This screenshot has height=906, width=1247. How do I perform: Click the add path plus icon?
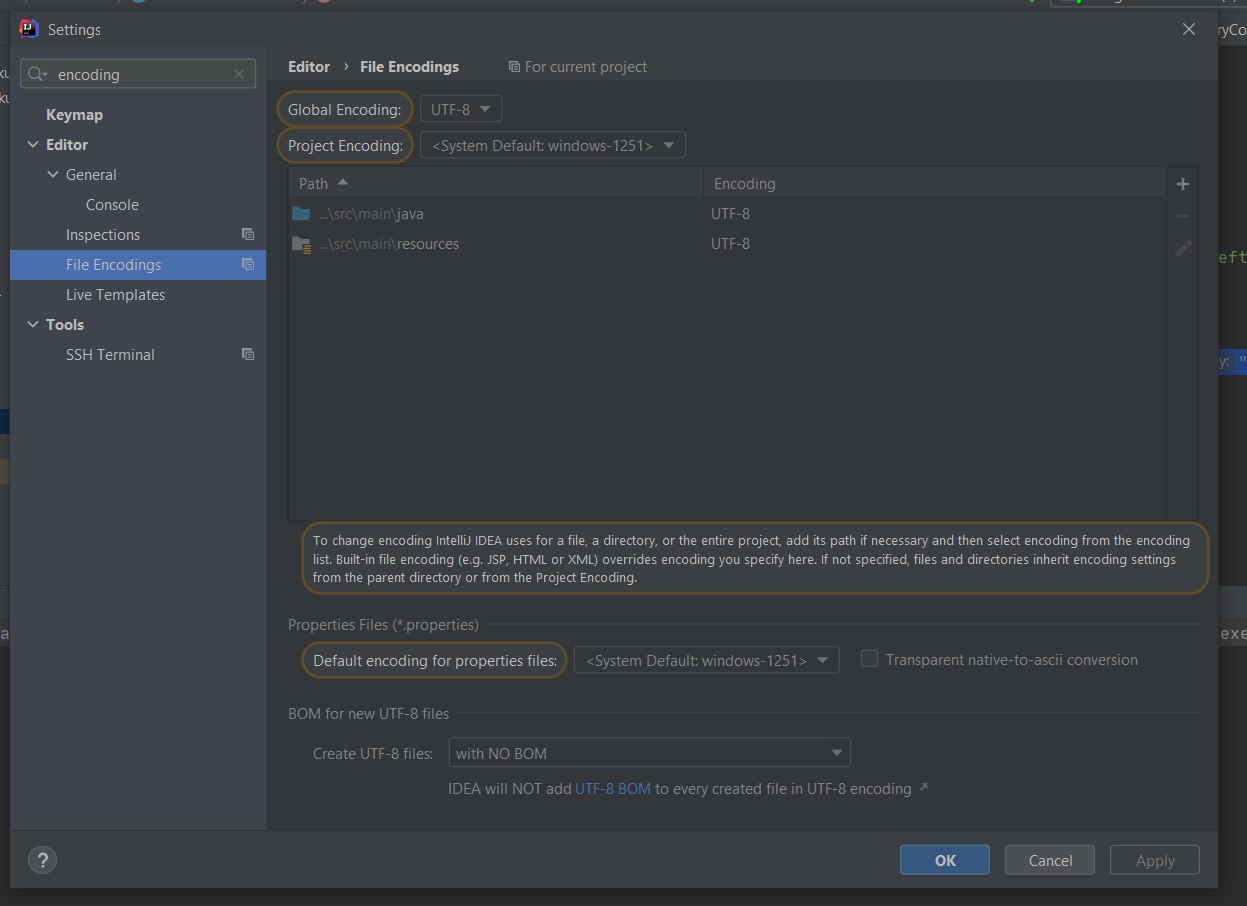pyautogui.click(x=1183, y=184)
